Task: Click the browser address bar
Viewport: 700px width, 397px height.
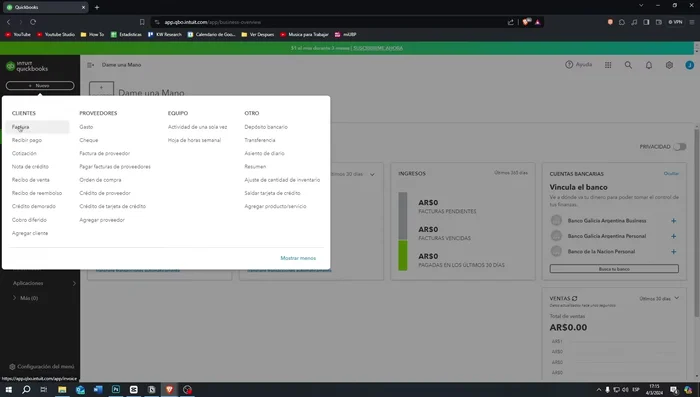Action: pos(330,22)
